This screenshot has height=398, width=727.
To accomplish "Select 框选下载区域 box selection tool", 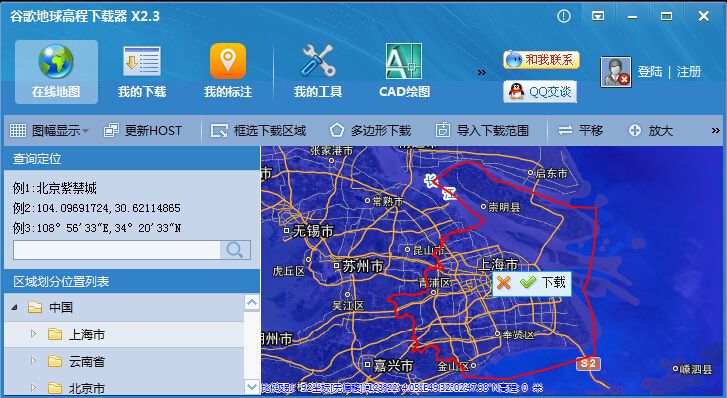I will point(258,130).
